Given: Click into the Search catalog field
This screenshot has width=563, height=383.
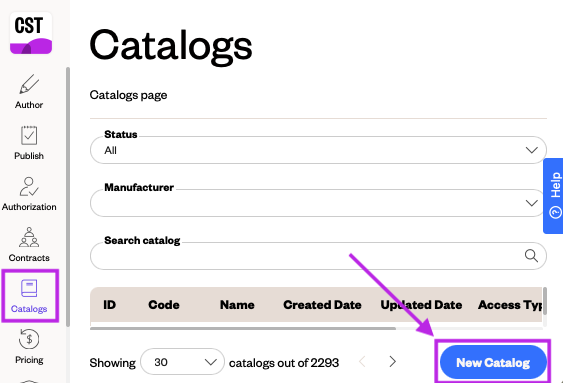Looking at the screenshot, I should 318,256.
